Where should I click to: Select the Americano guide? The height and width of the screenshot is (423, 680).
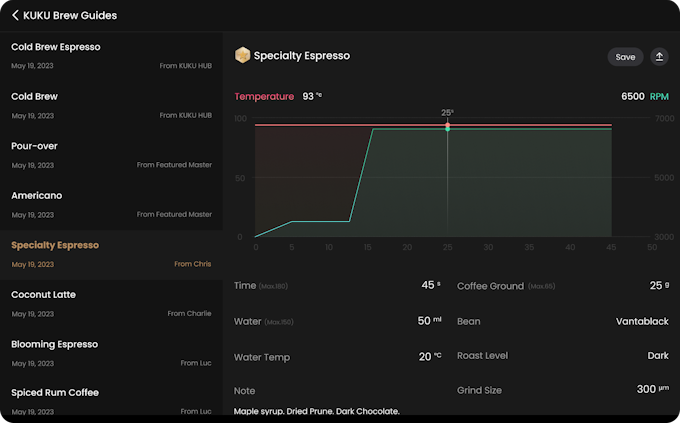click(x=111, y=205)
